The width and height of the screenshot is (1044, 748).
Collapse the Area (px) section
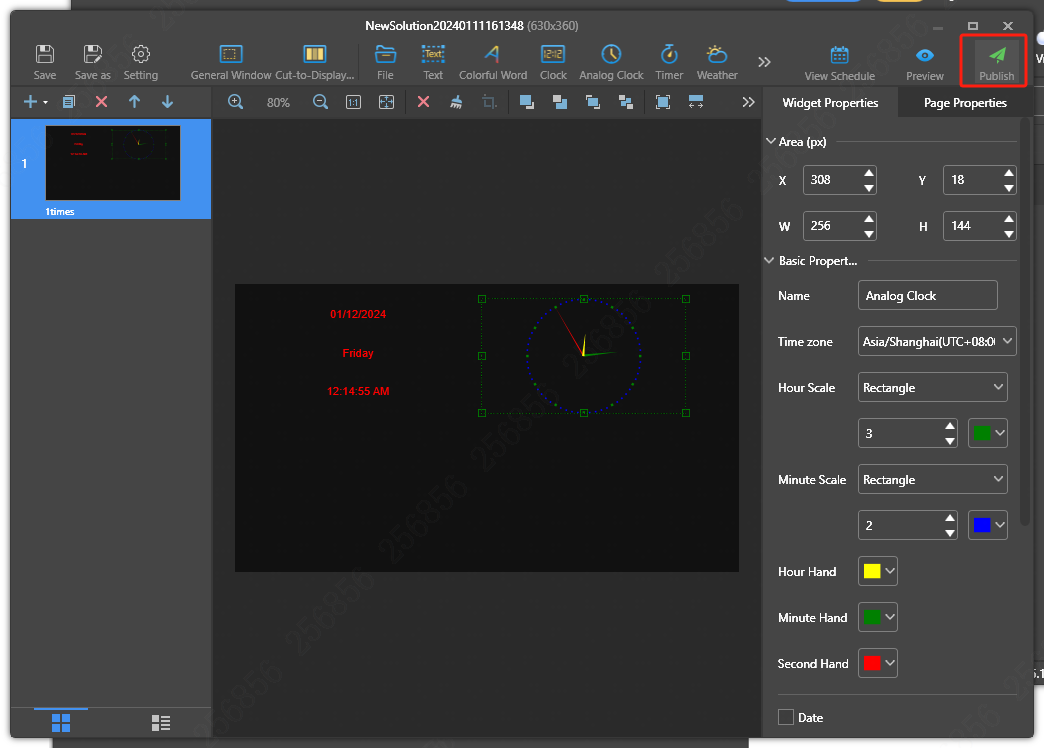click(x=770, y=142)
